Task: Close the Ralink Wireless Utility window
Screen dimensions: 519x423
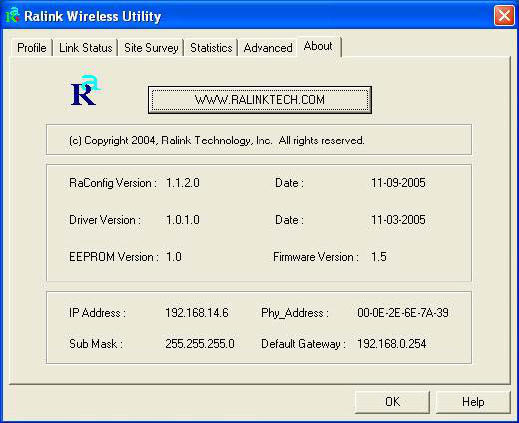Action: pyautogui.click(x=504, y=16)
